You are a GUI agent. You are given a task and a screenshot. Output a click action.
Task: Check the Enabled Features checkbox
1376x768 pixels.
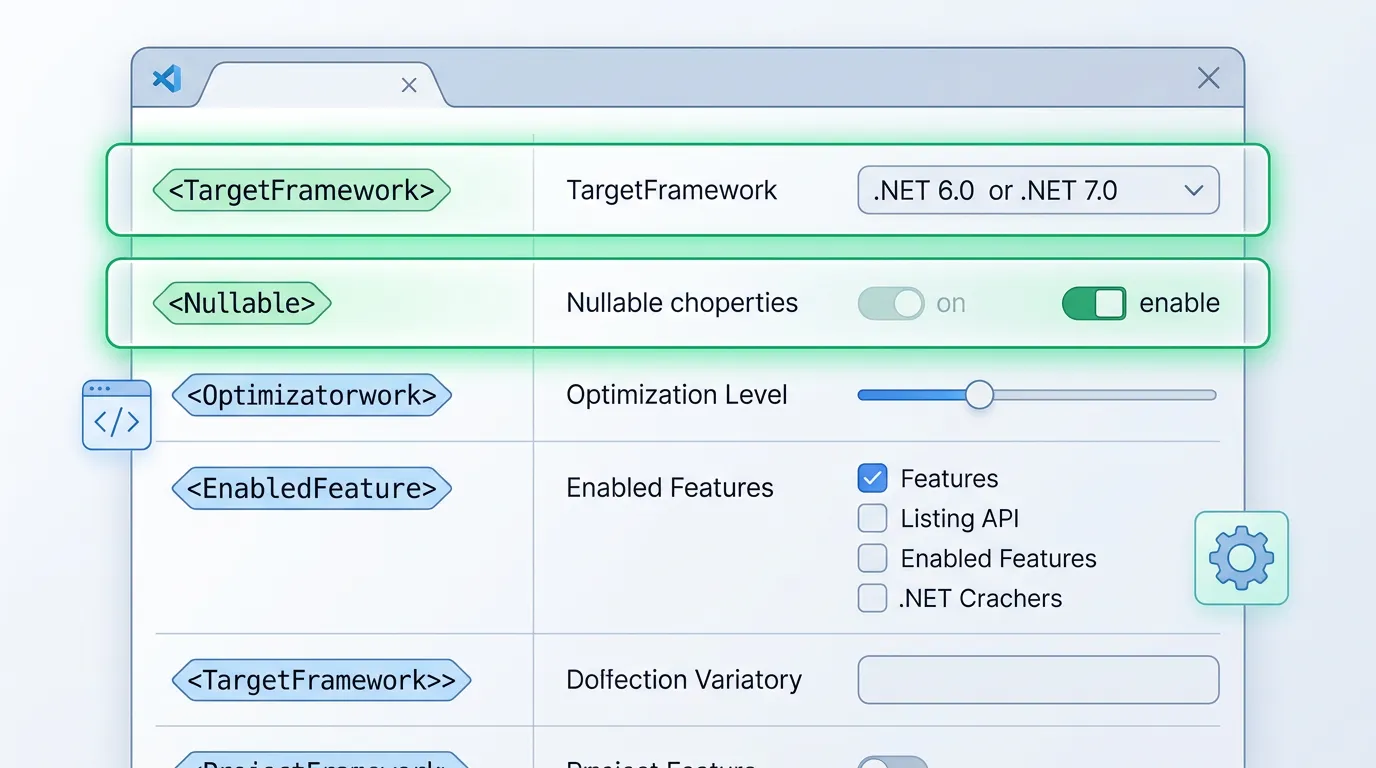(x=872, y=558)
